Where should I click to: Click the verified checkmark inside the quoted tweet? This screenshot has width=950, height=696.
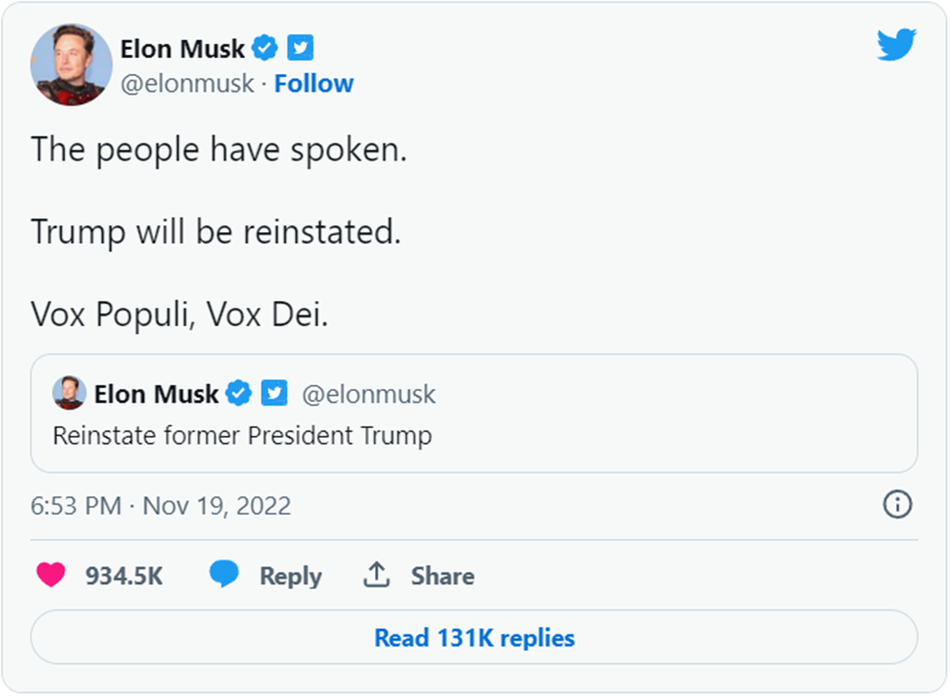[x=238, y=394]
